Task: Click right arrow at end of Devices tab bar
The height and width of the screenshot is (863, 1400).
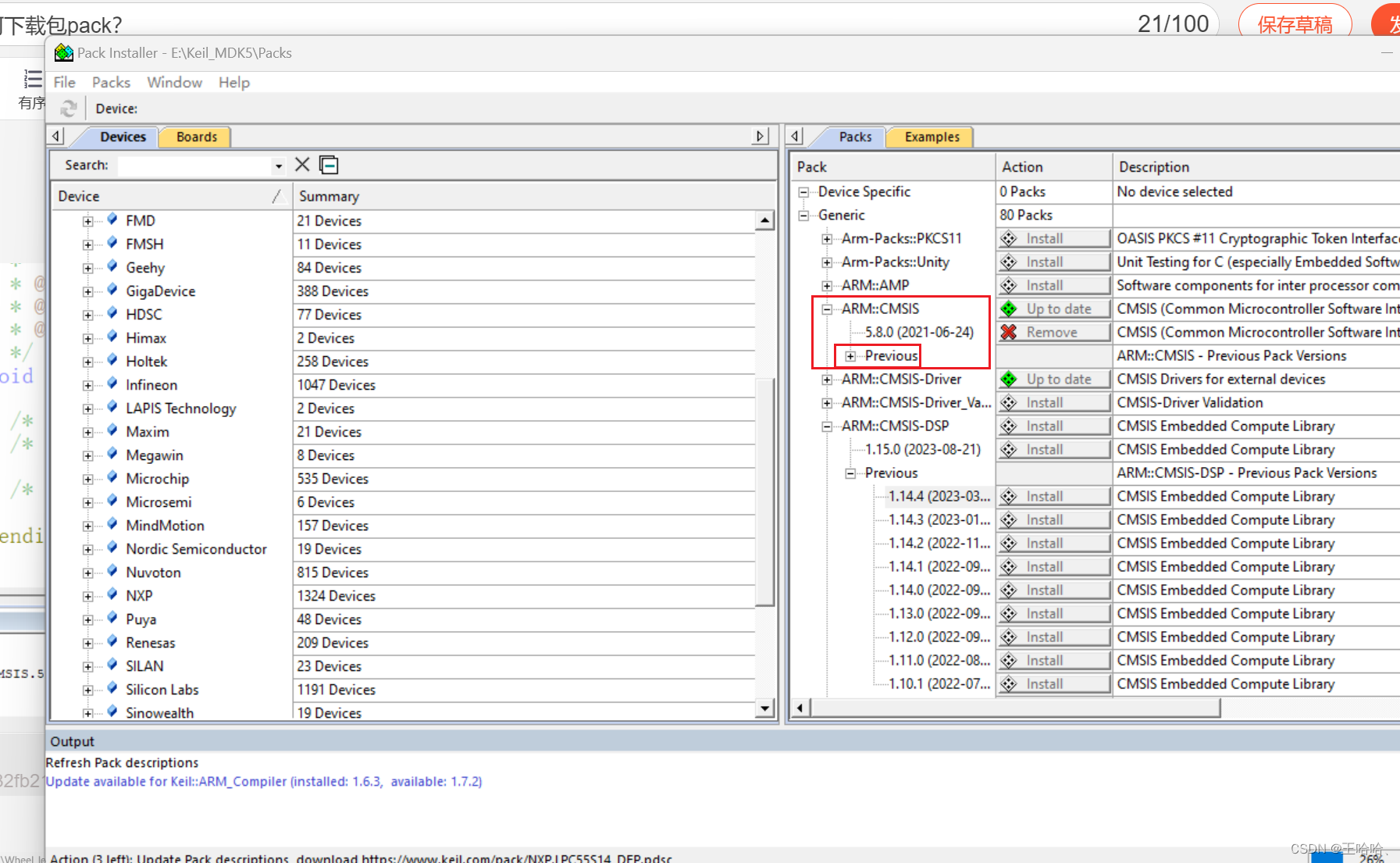Action: pyautogui.click(x=761, y=136)
